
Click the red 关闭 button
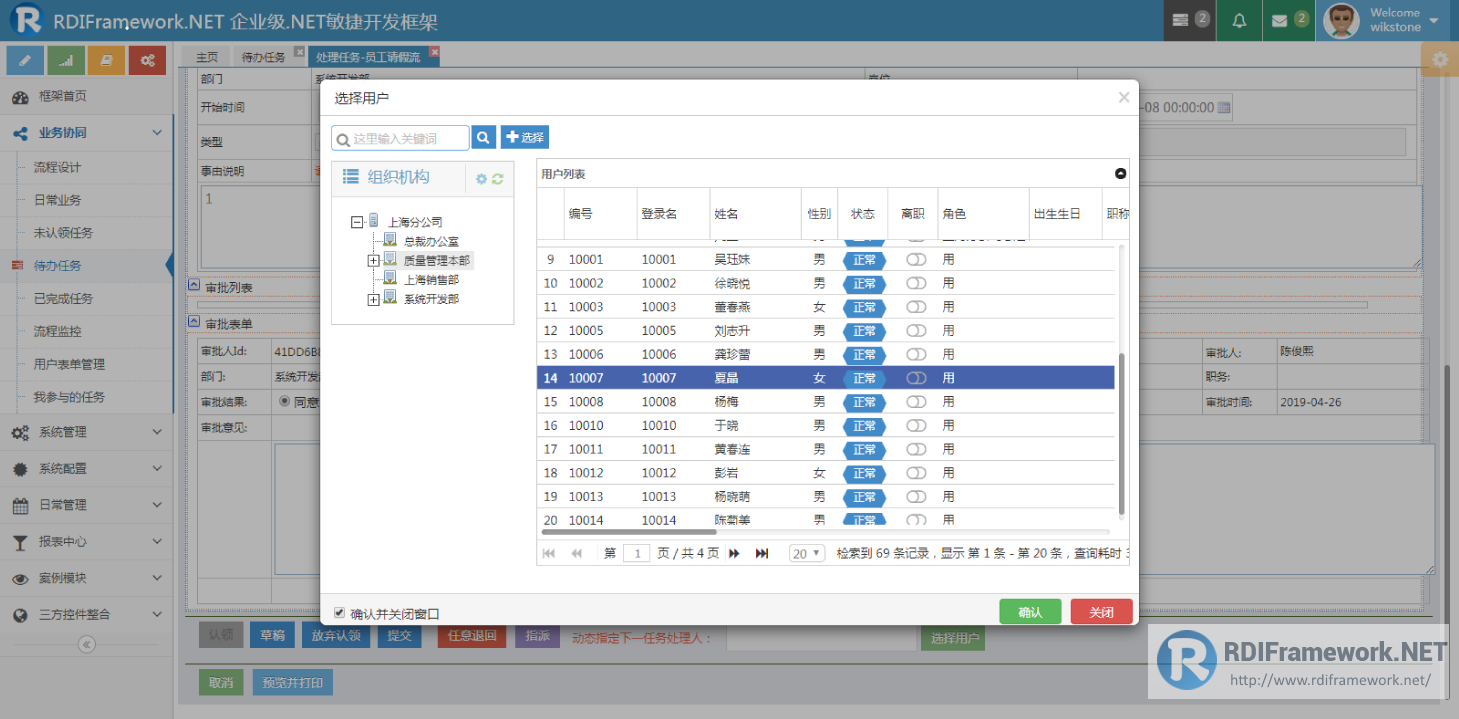[1101, 612]
